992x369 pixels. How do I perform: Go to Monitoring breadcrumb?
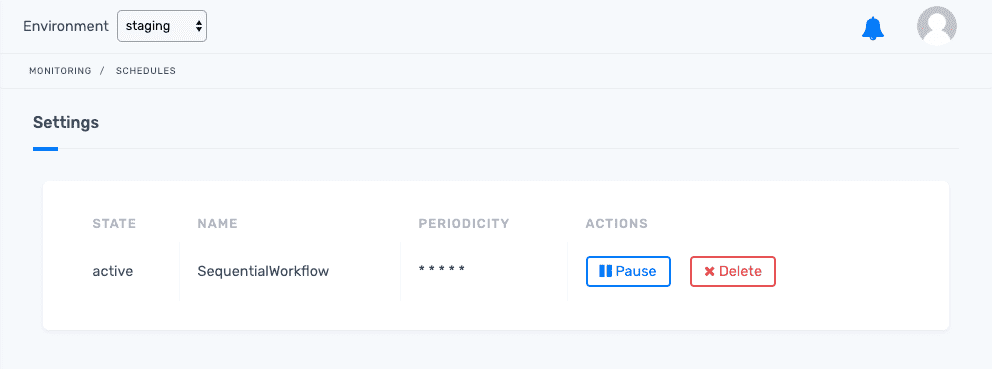60,71
